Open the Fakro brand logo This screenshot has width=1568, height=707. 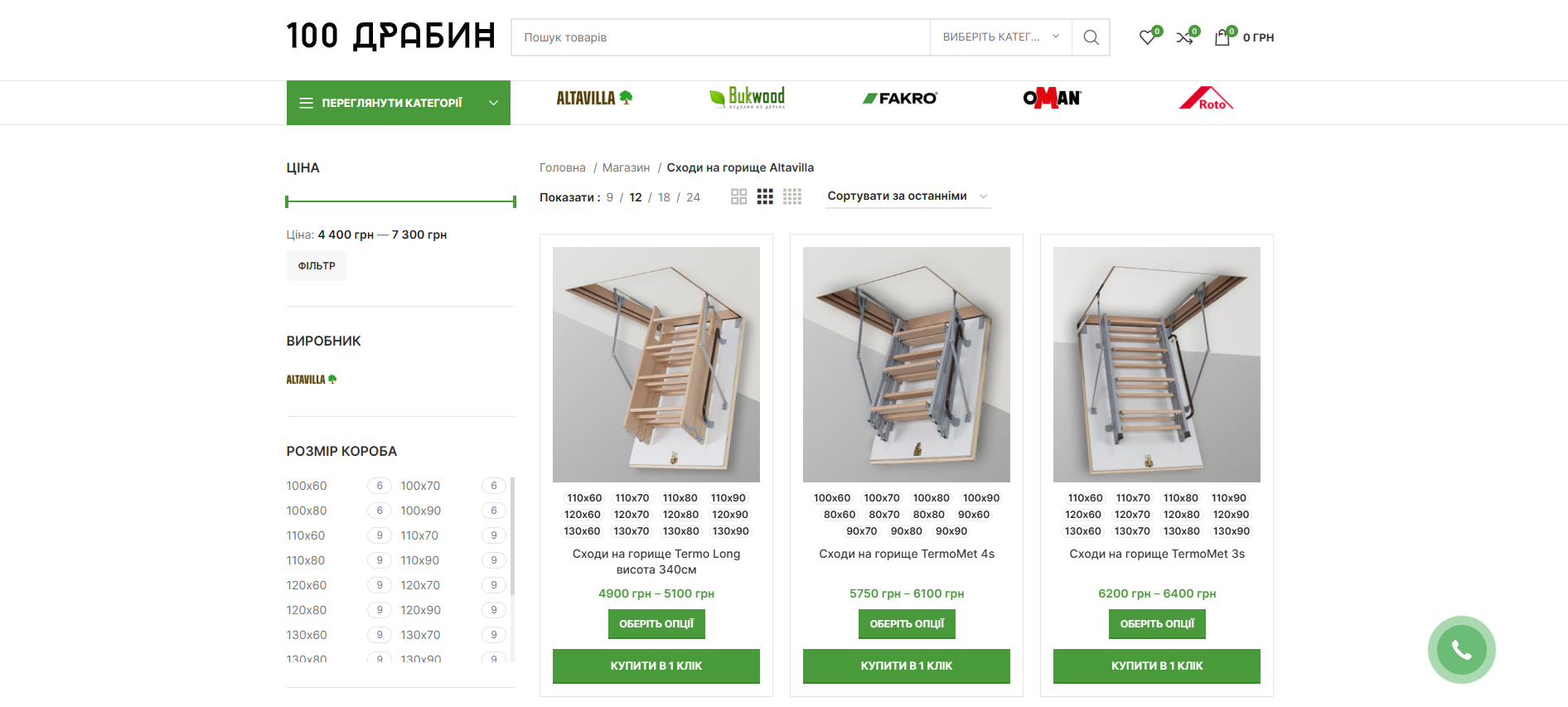pos(900,99)
